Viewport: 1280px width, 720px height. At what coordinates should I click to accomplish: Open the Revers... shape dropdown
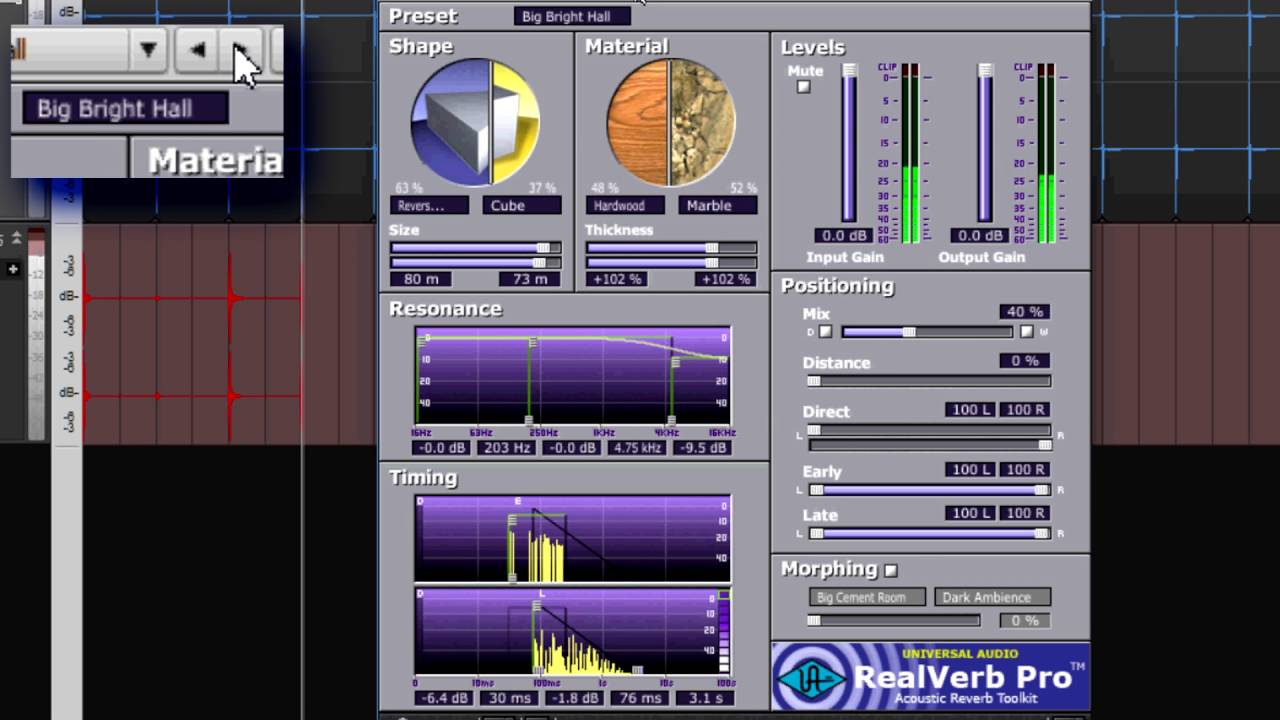pos(429,205)
